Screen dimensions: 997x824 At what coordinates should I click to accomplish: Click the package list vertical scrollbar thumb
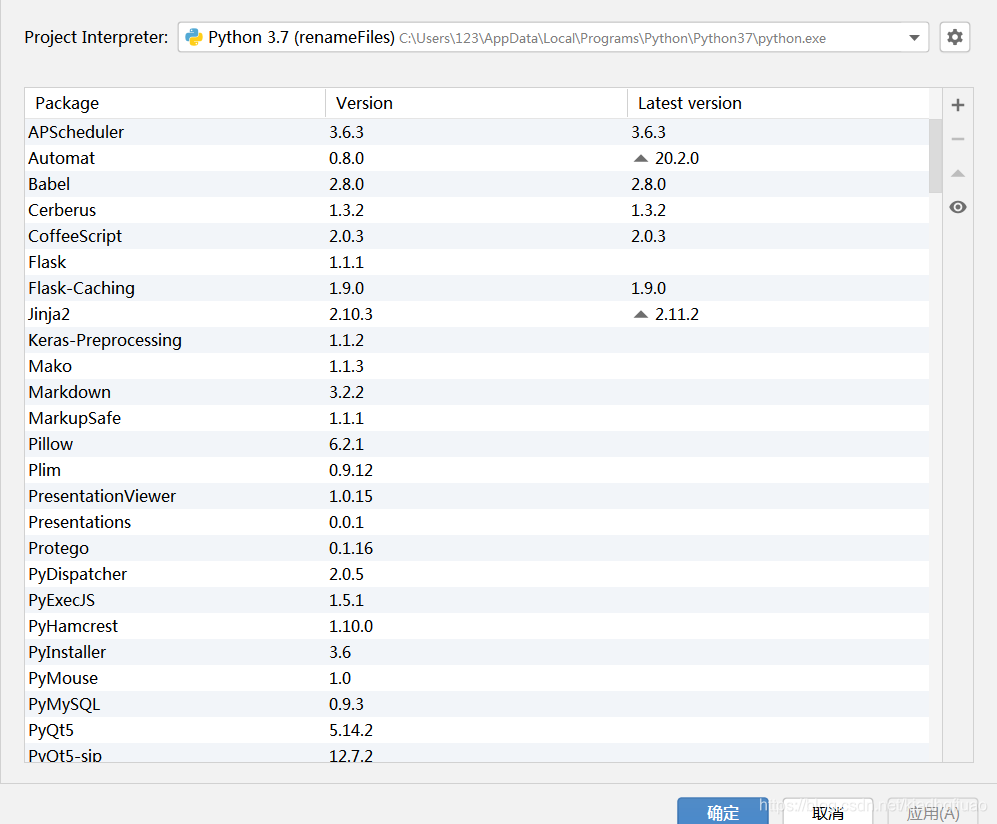point(935,156)
